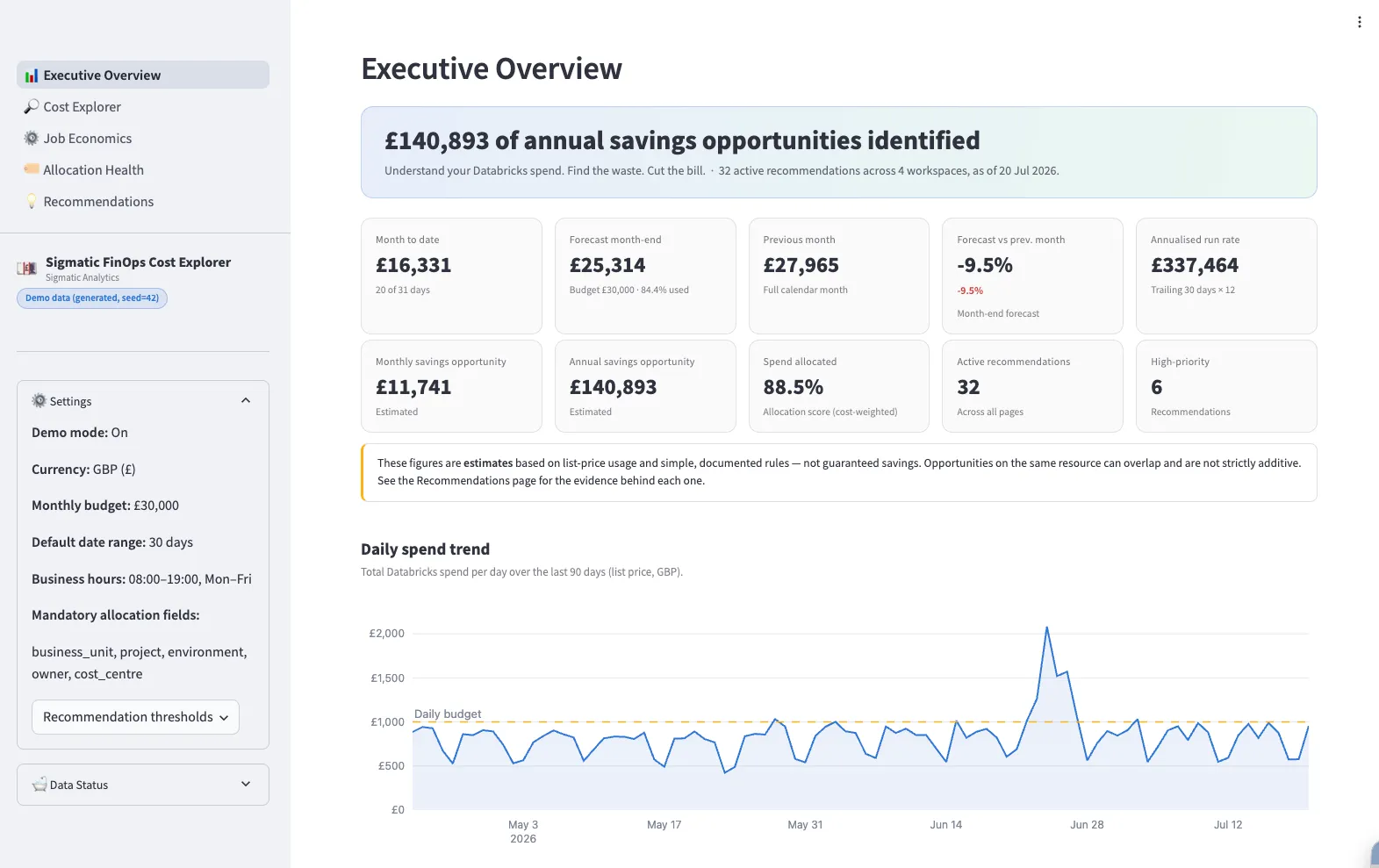
Task: Click the -9.5% red delta indicator
Action: click(x=970, y=291)
